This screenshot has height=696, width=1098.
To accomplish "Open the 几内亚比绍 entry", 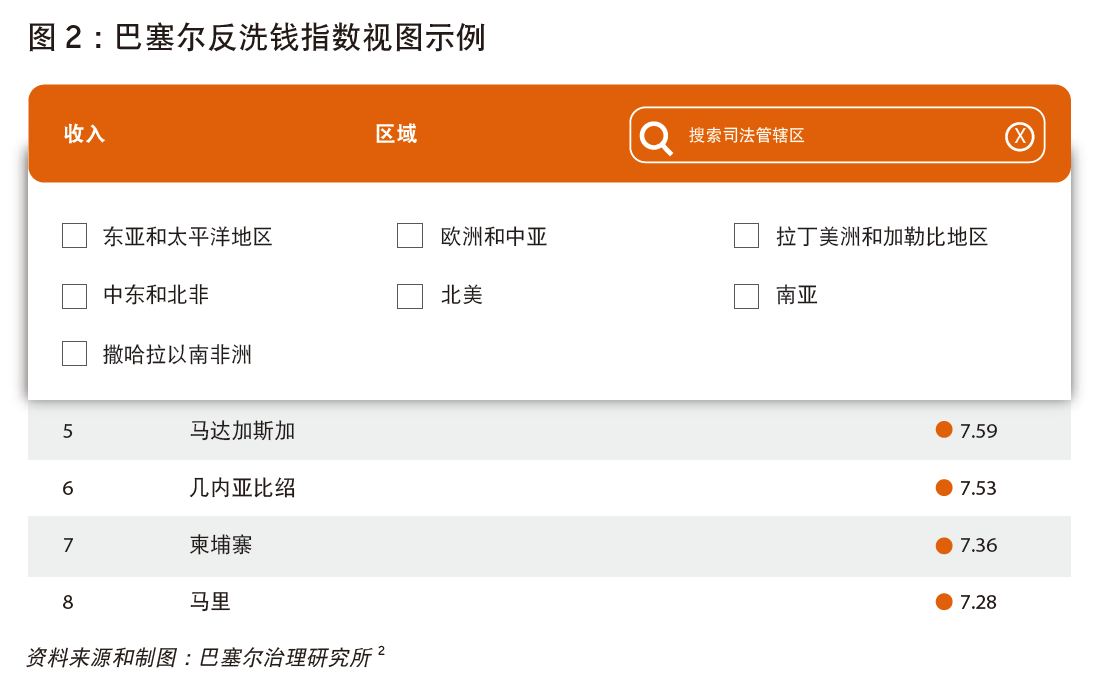I will coord(242,488).
